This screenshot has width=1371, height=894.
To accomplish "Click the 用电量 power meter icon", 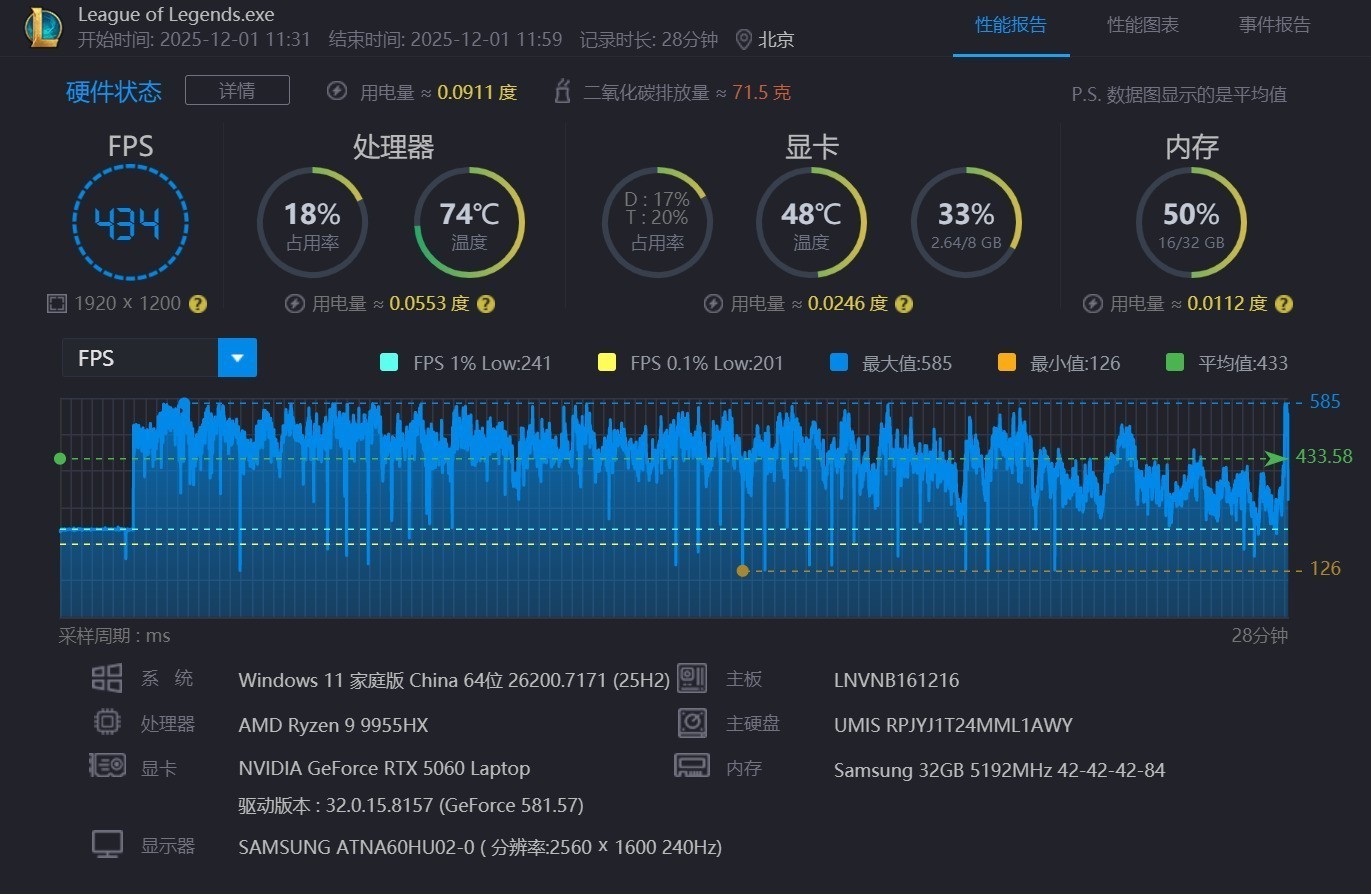I will (337, 91).
